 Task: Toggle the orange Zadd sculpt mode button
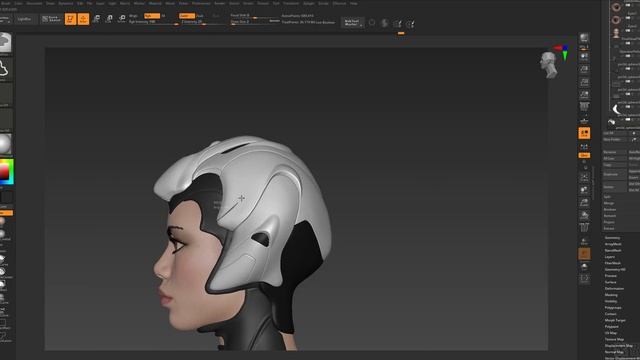[x=187, y=16]
